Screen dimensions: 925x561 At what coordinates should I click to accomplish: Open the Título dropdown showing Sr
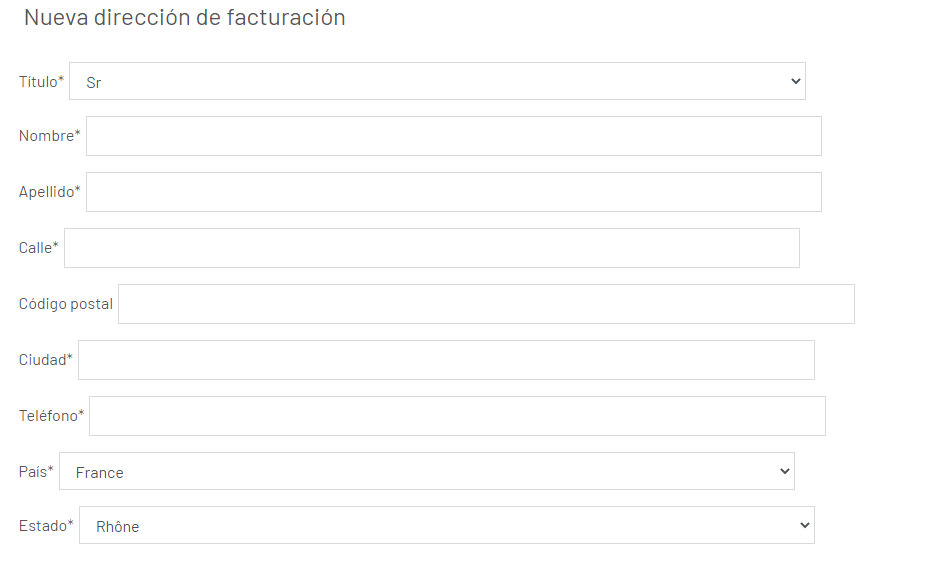[x=436, y=82]
